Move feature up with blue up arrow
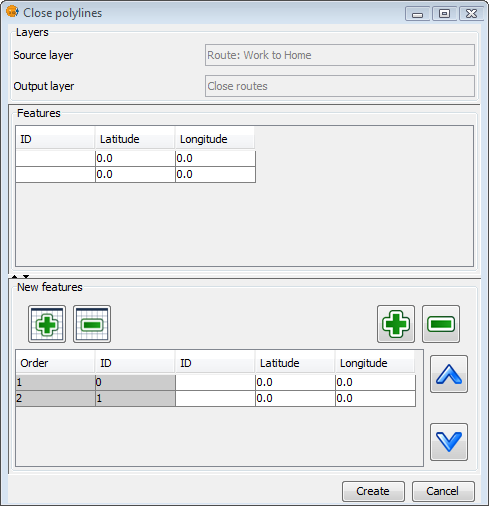 pyautogui.click(x=449, y=374)
